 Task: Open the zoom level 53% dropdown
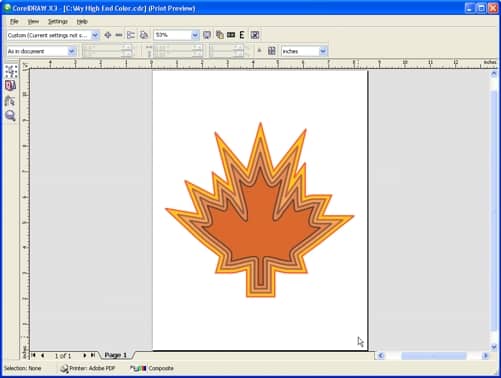pyautogui.click(x=195, y=35)
